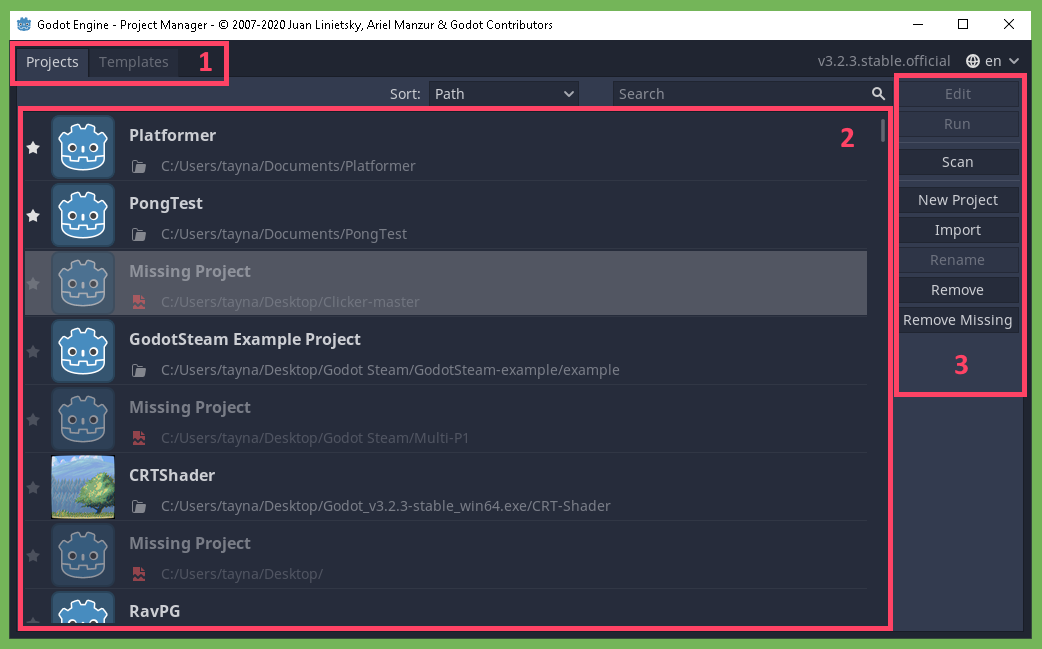Image resolution: width=1042 pixels, height=649 pixels.
Task: Toggle favorite star for Desktop missing project
Action: coord(33,555)
